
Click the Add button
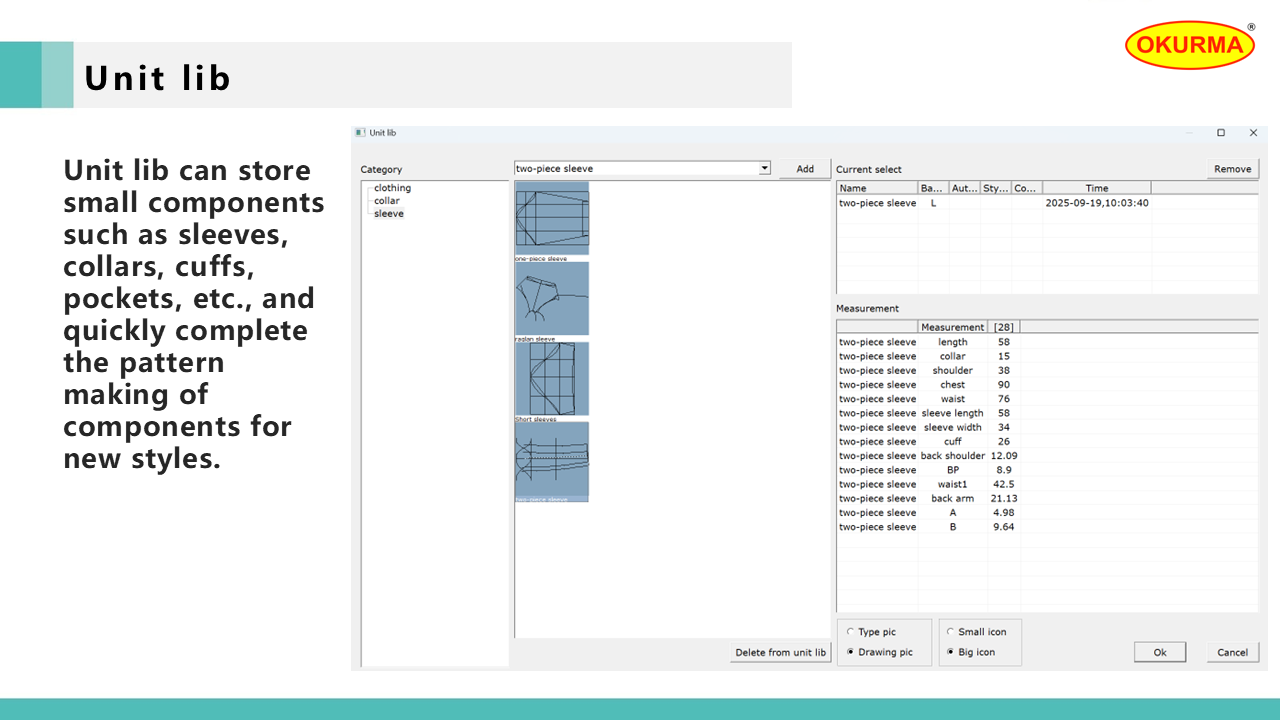tap(805, 169)
